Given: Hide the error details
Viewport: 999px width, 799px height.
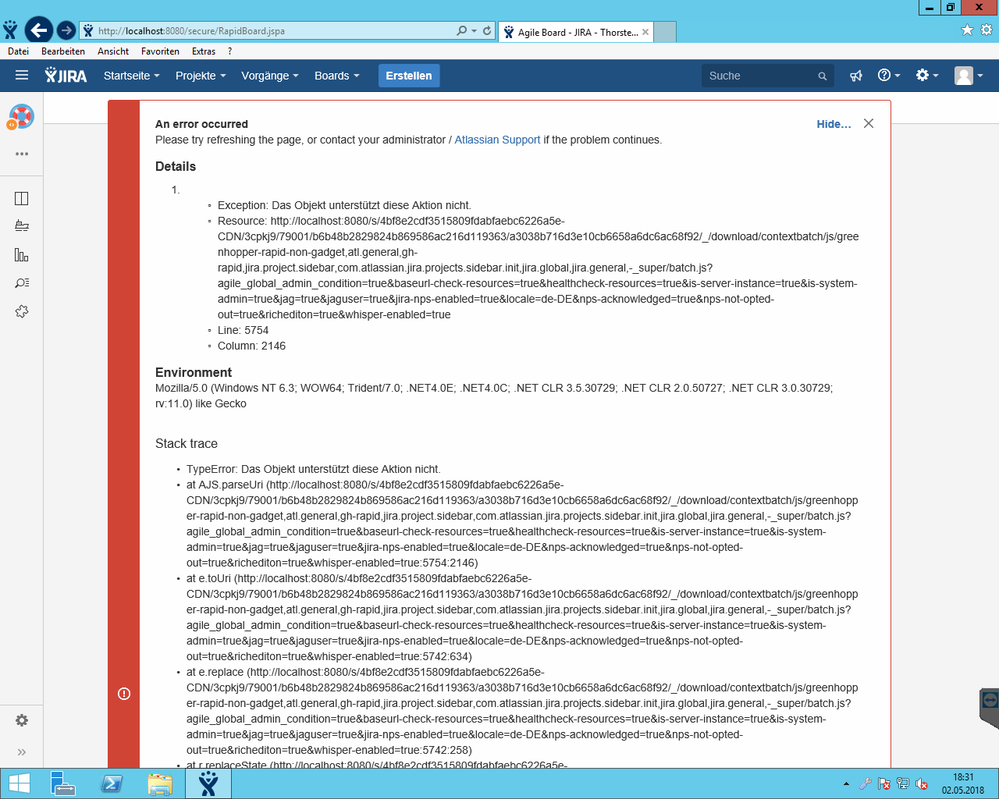Looking at the screenshot, I should point(833,124).
